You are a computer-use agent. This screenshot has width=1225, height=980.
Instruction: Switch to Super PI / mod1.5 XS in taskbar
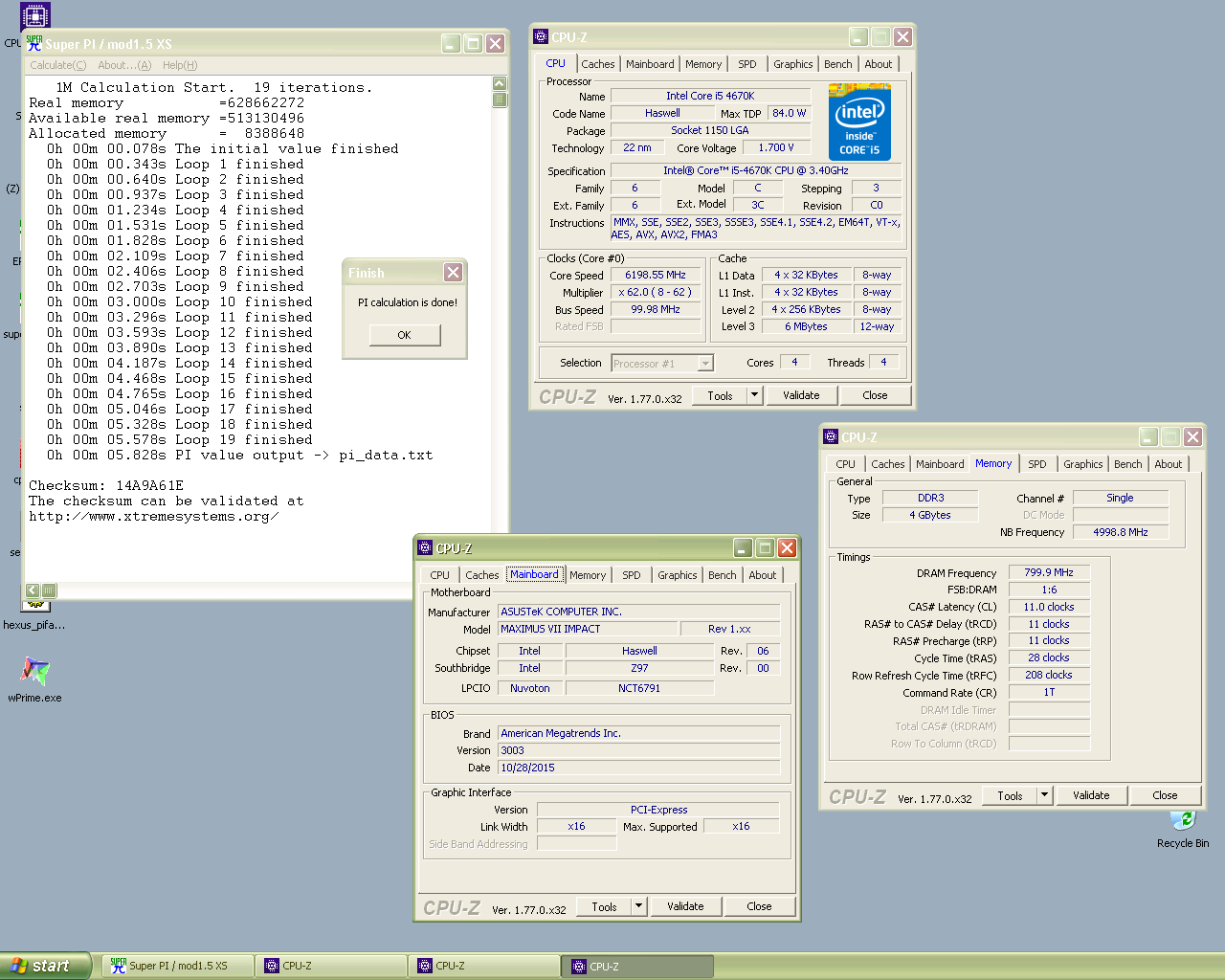pyautogui.click(x=177, y=966)
